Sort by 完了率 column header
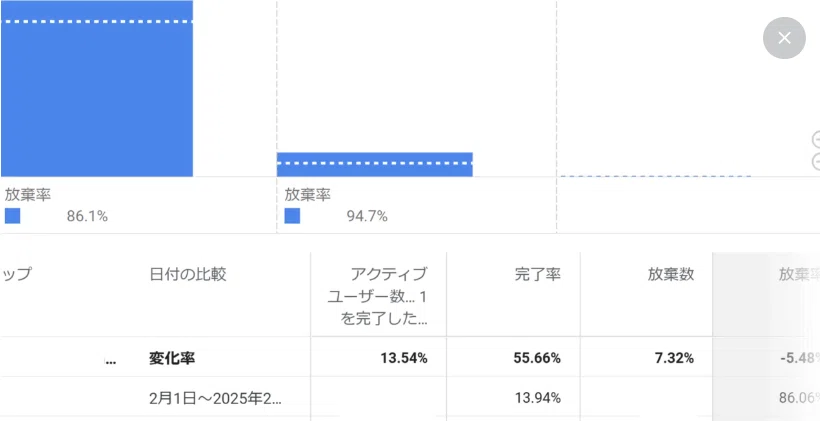The height and width of the screenshot is (421, 820). click(538, 275)
